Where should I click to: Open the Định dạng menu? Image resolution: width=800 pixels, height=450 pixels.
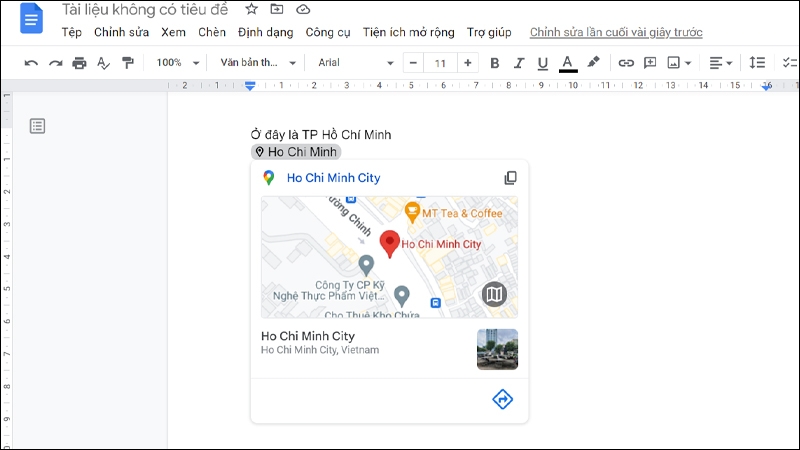pyautogui.click(x=265, y=32)
